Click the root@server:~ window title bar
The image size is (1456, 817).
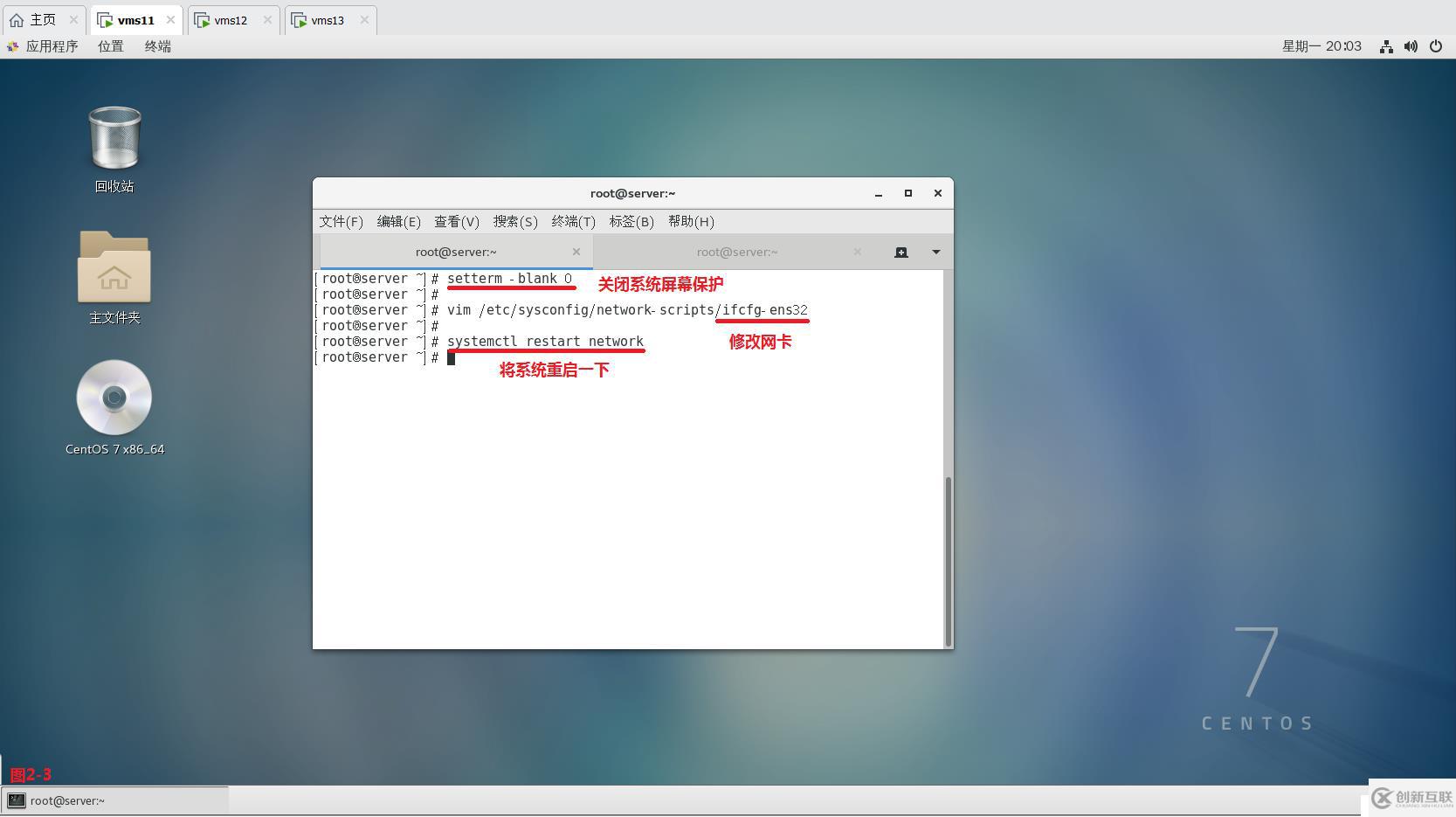[632, 194]
